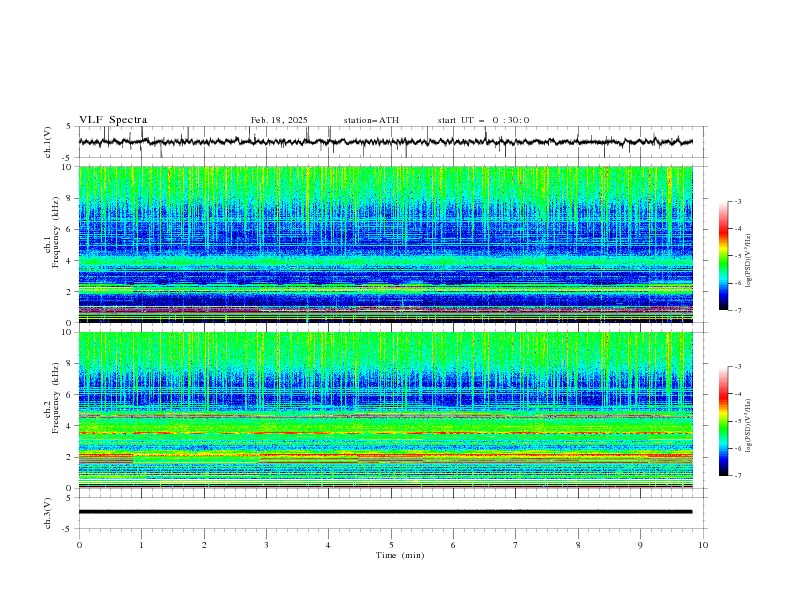
Task: Click the "-5" tick on the ch.1(V) axis
Action: [x=67, y=158]
